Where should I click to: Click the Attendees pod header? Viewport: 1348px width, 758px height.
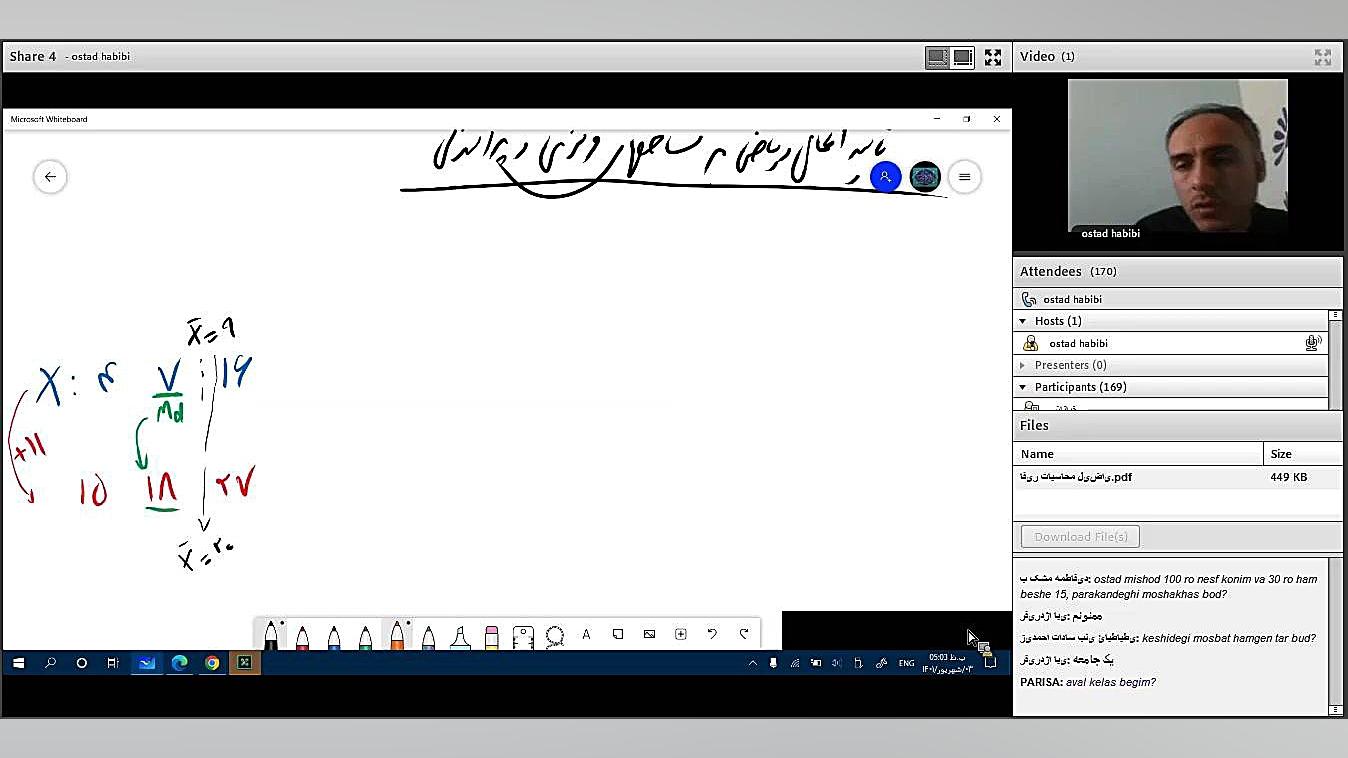1177,271
